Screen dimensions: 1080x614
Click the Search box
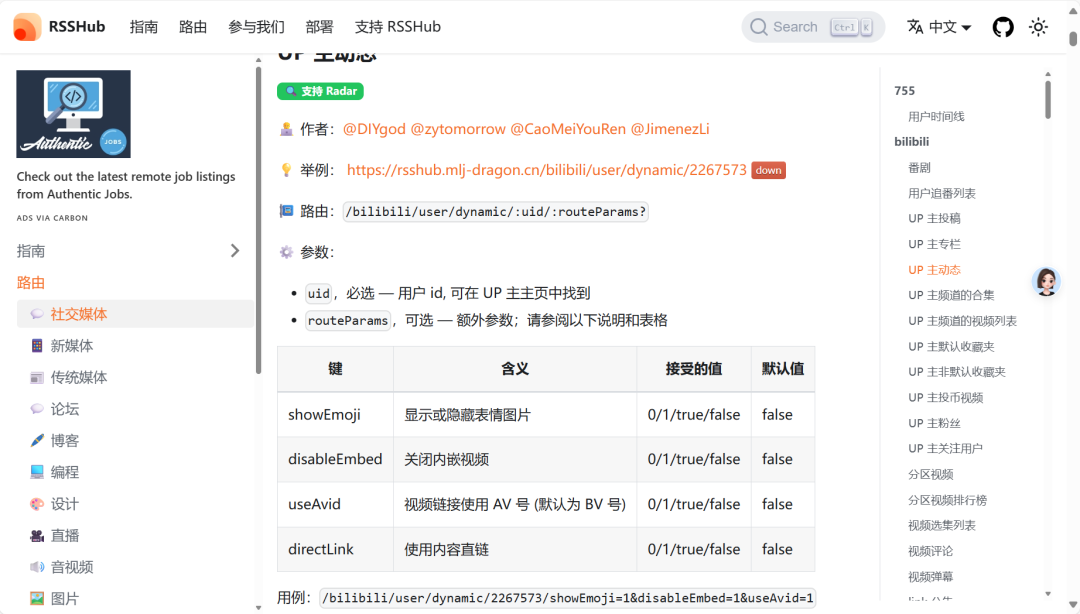pyautogui.click(x=813, y=27)
